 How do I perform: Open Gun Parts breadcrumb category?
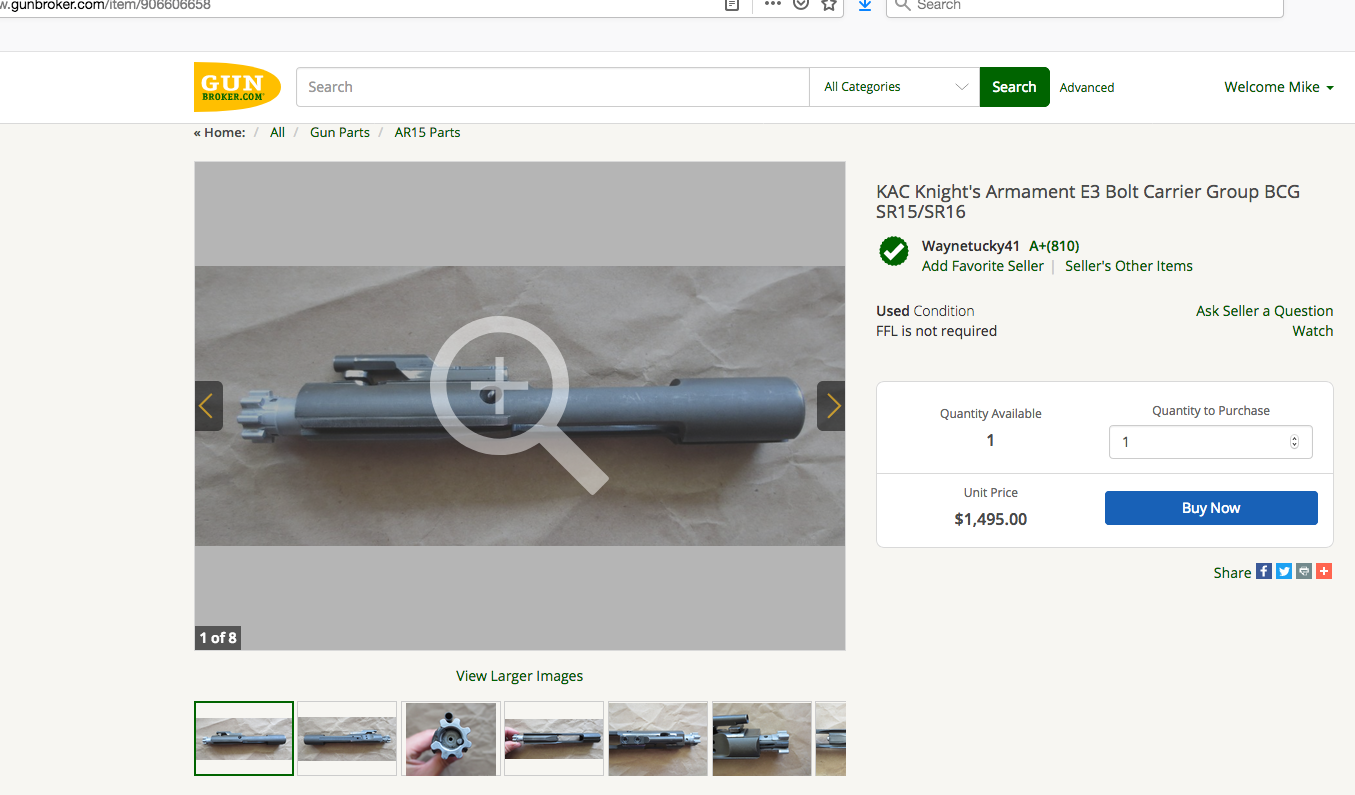(340, 132)
